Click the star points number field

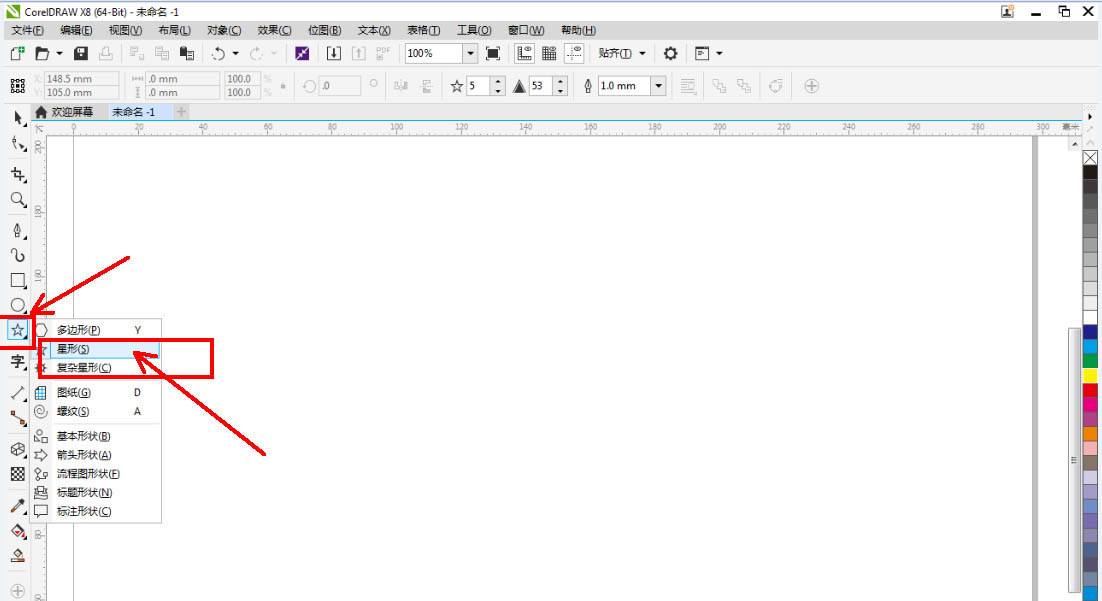point(478,86)
